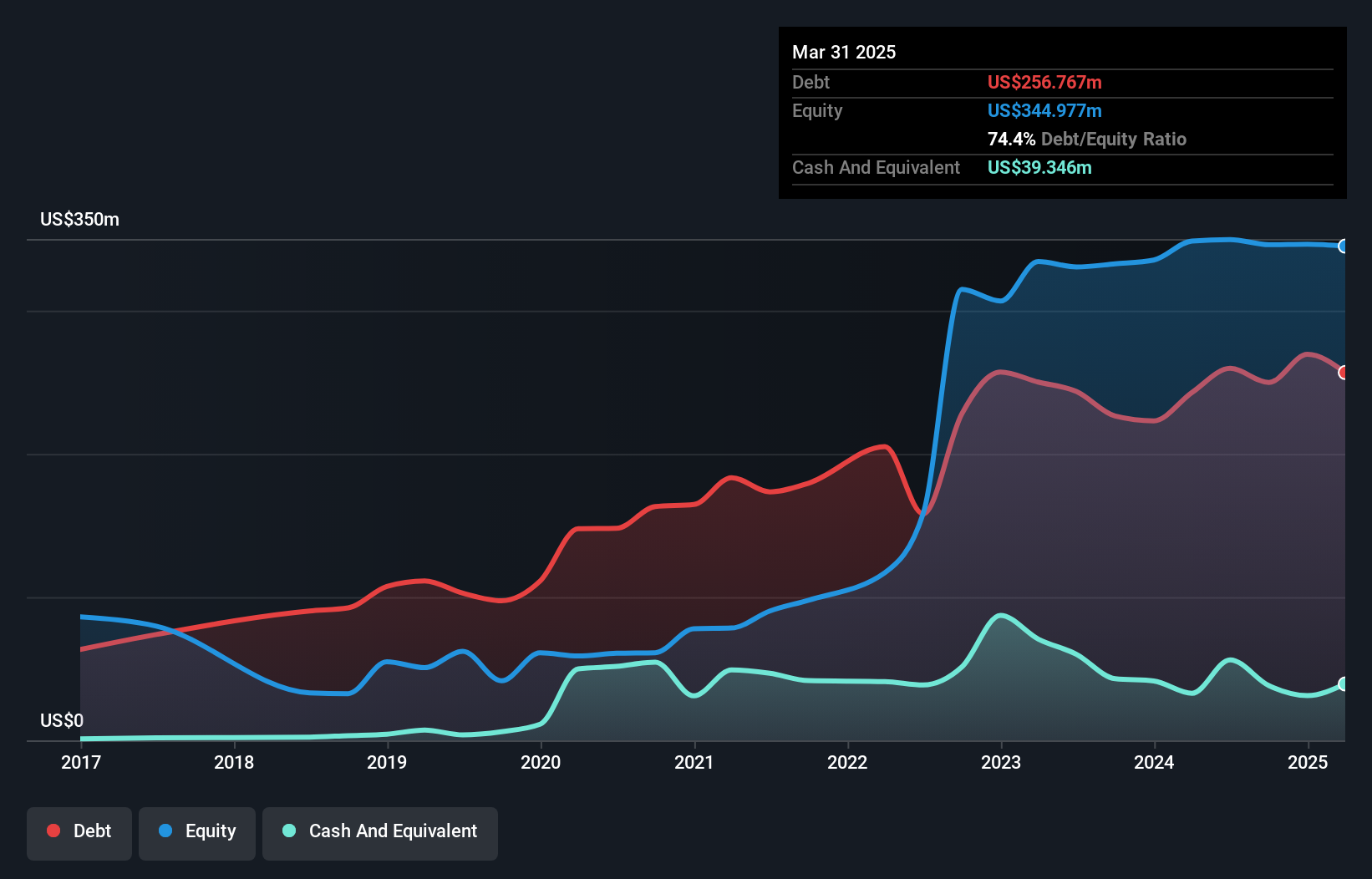The image size is (1372, 879).
Task: Click the teal Cash And Equivalent legend dot
Action: point(289,831)
